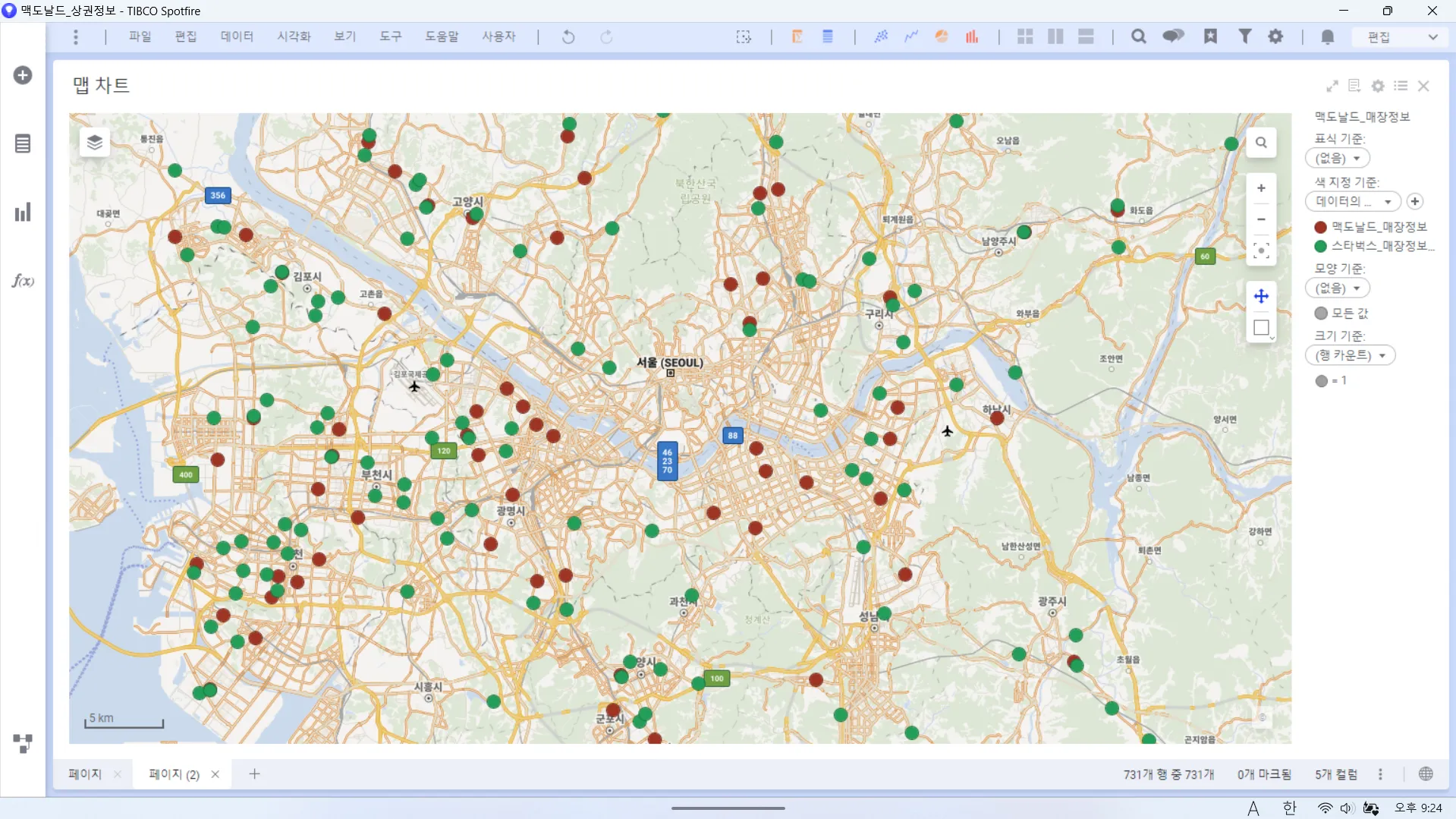This screenshot has height=819, width=1456.
Task: Toggle the map chart legend list icon
Action: click(1401, 86)
